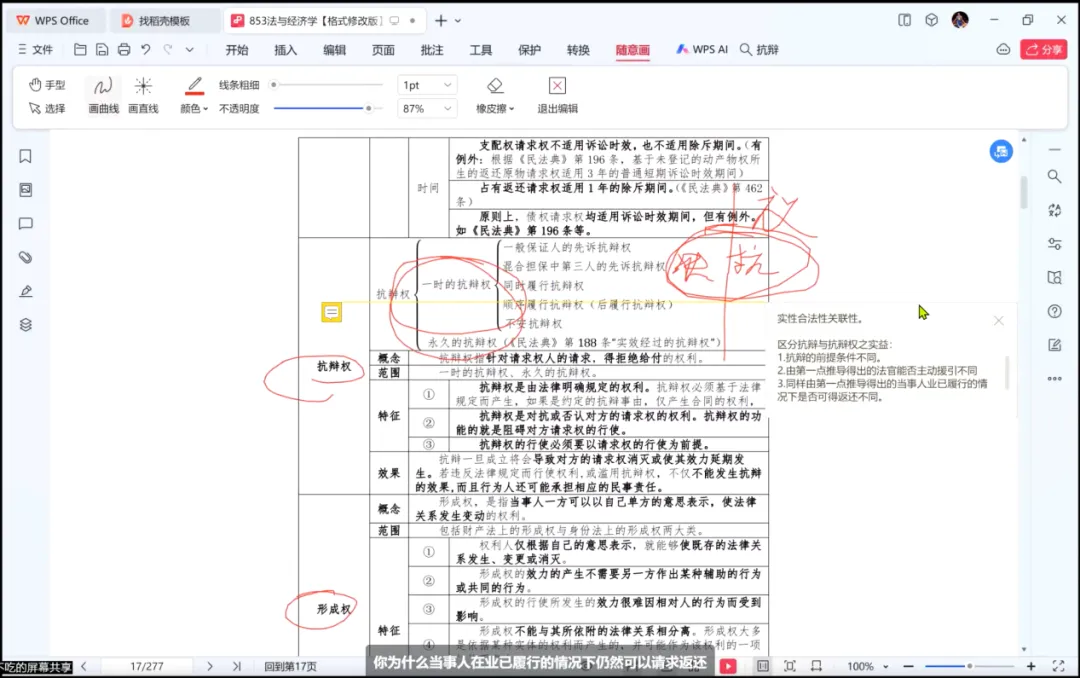This screenshot has height=678, width=1080.
Task: Open the 随意画 tab
Action: [x=632, y=50]
